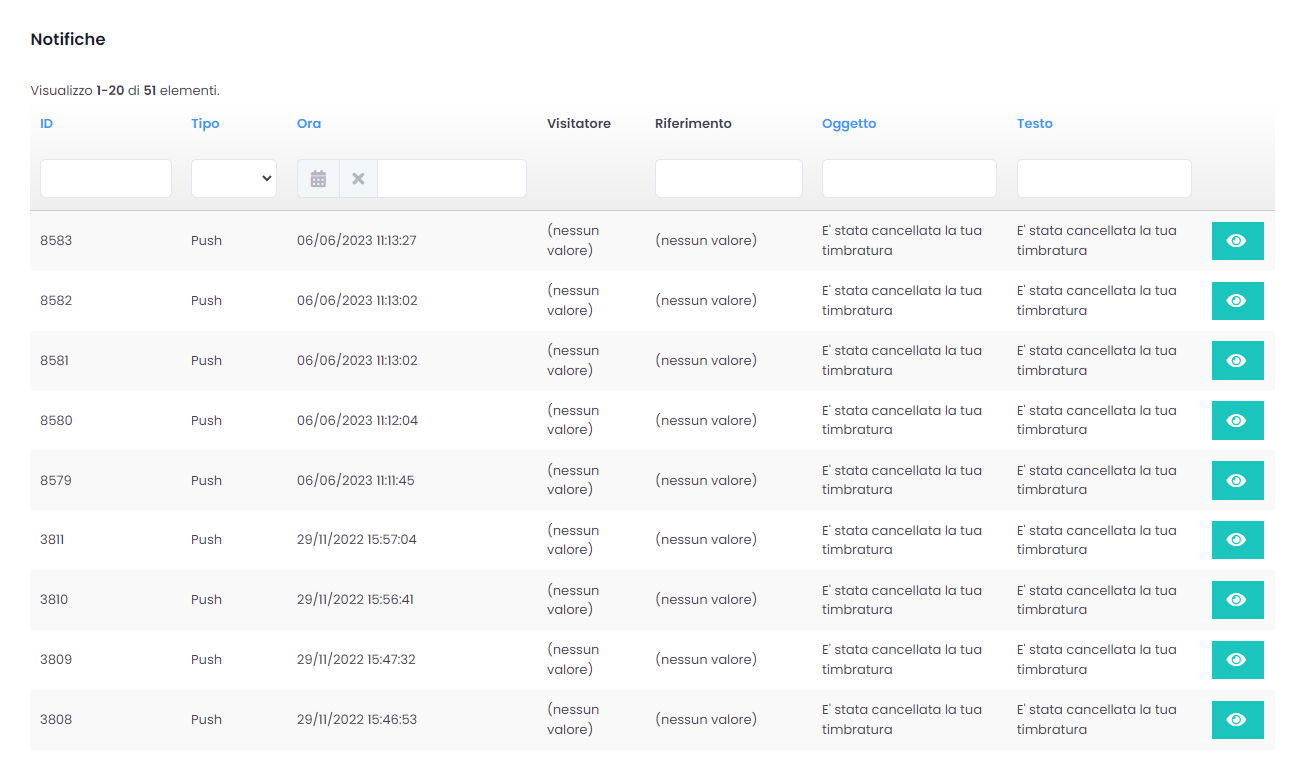The height and width of the screenshot is (759, 1307).
Task: Focus the ID filter input field
Action: tap(106, 179)
